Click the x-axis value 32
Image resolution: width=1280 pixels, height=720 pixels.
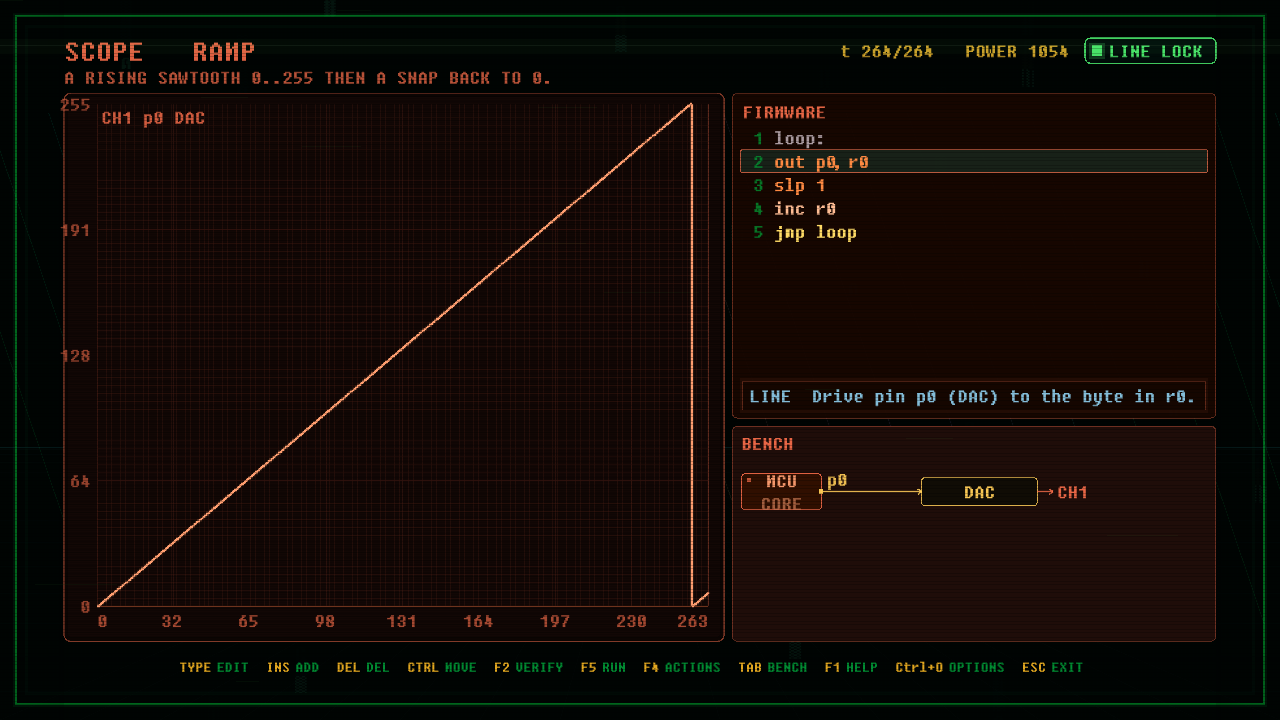[171, 622]
